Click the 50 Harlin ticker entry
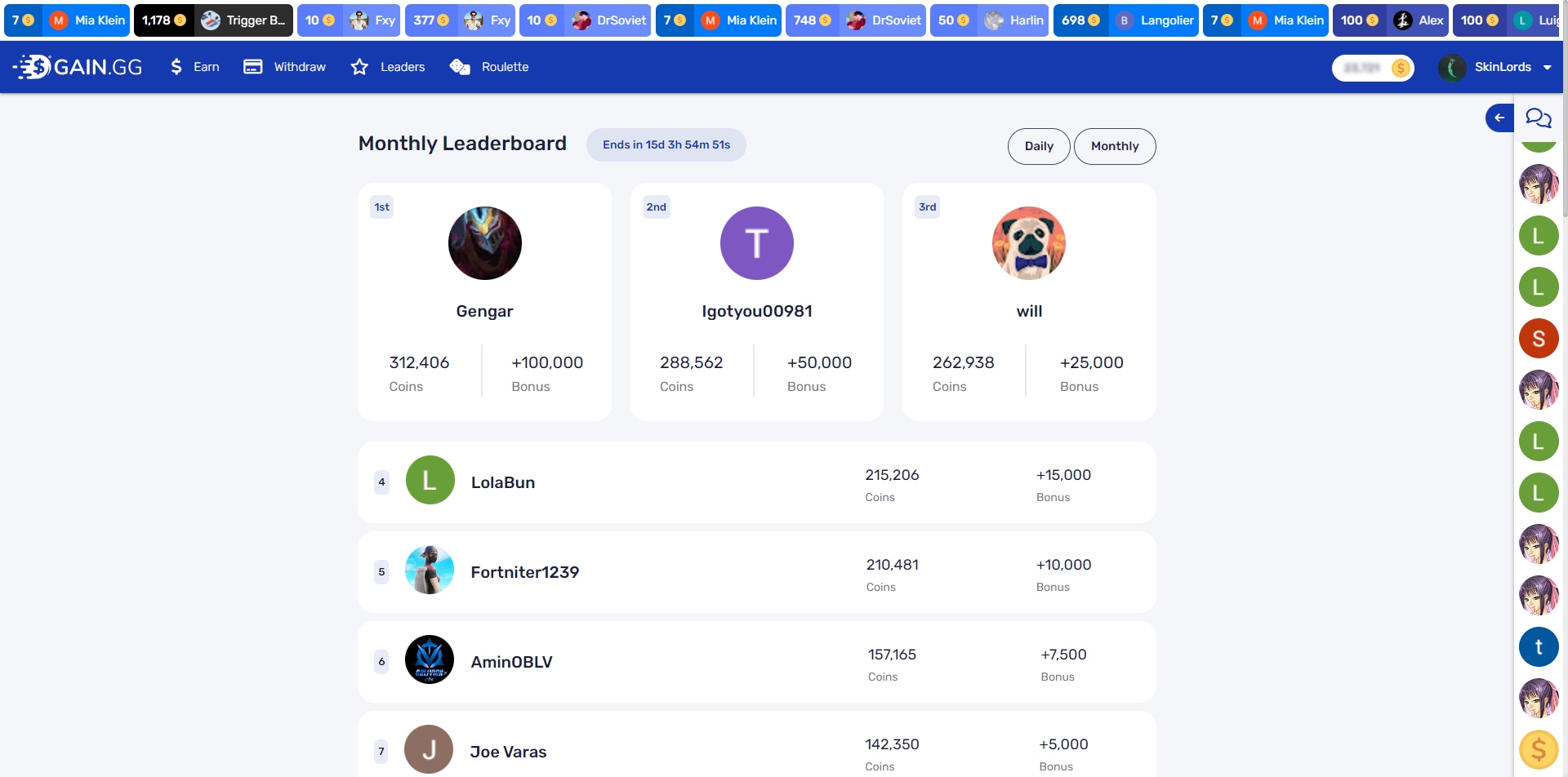1568x777 pixels. [989, 20]
